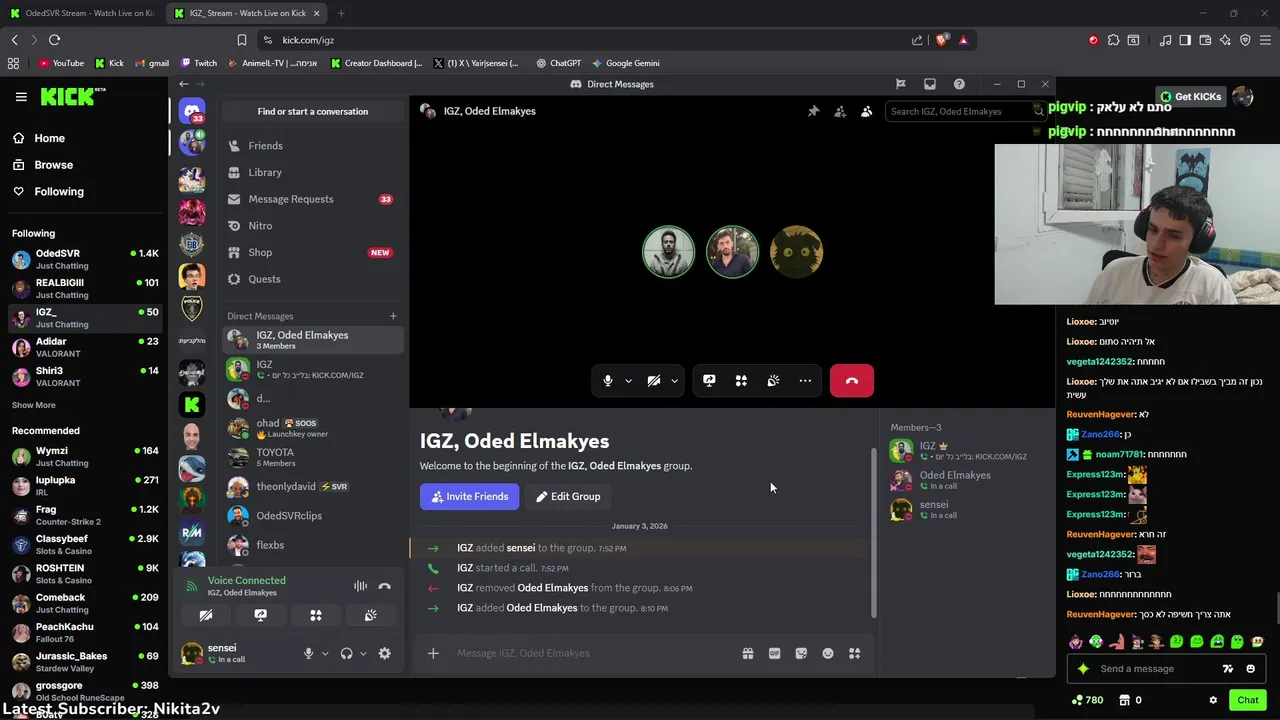Open Discord Shop
Screen dimensions: 1280x720
pyautogui.click(x=312, y=252)
